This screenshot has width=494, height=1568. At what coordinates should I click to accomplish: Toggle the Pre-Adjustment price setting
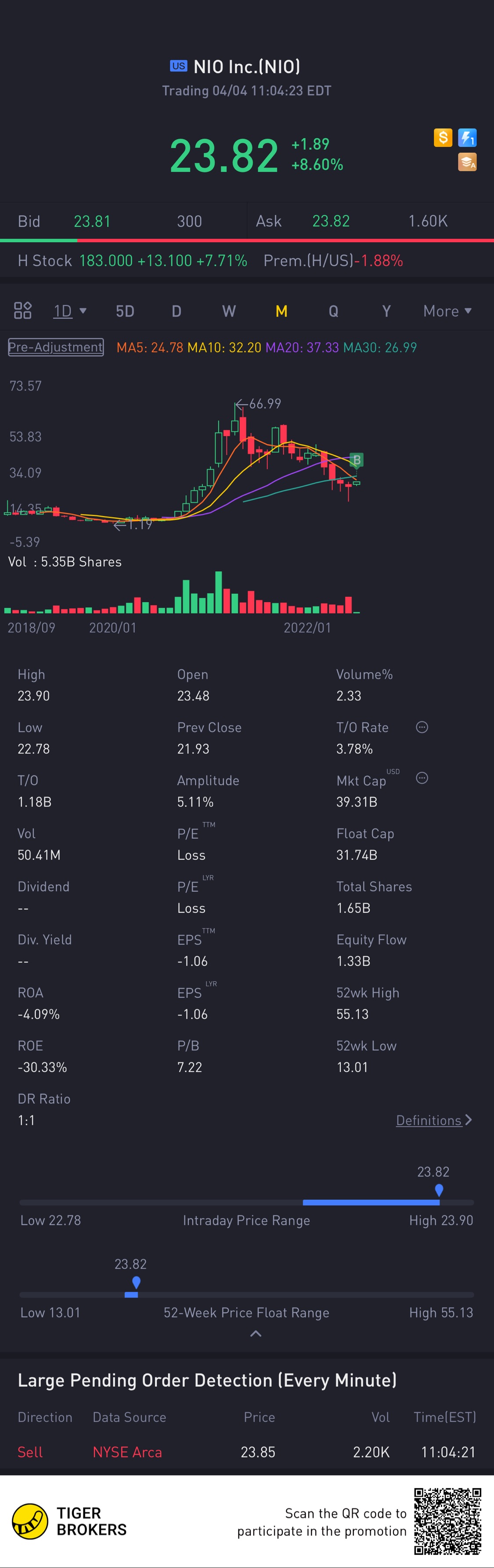(55, 347)
